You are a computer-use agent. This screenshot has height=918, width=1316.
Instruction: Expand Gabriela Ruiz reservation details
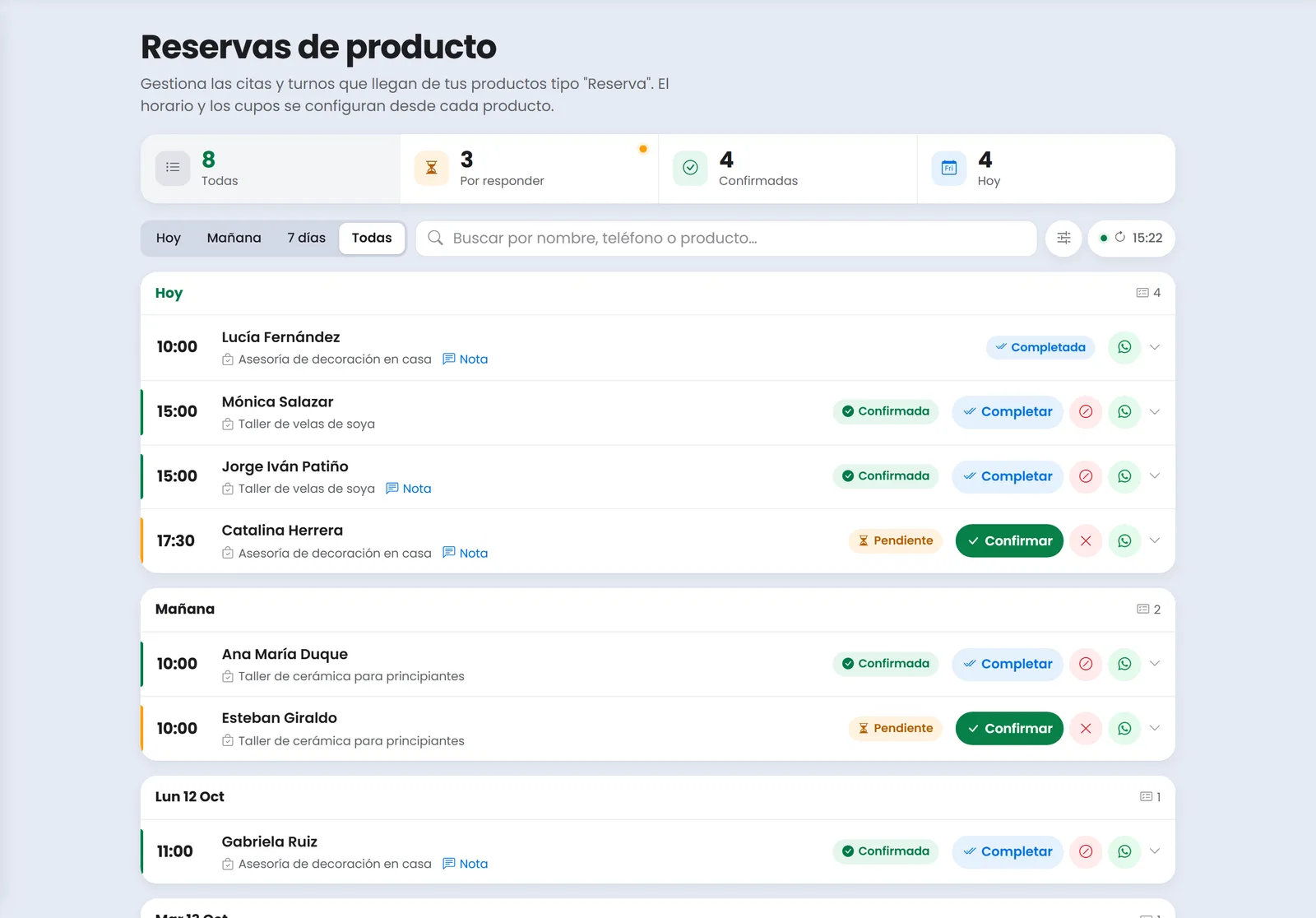[x=1155, y=851]
